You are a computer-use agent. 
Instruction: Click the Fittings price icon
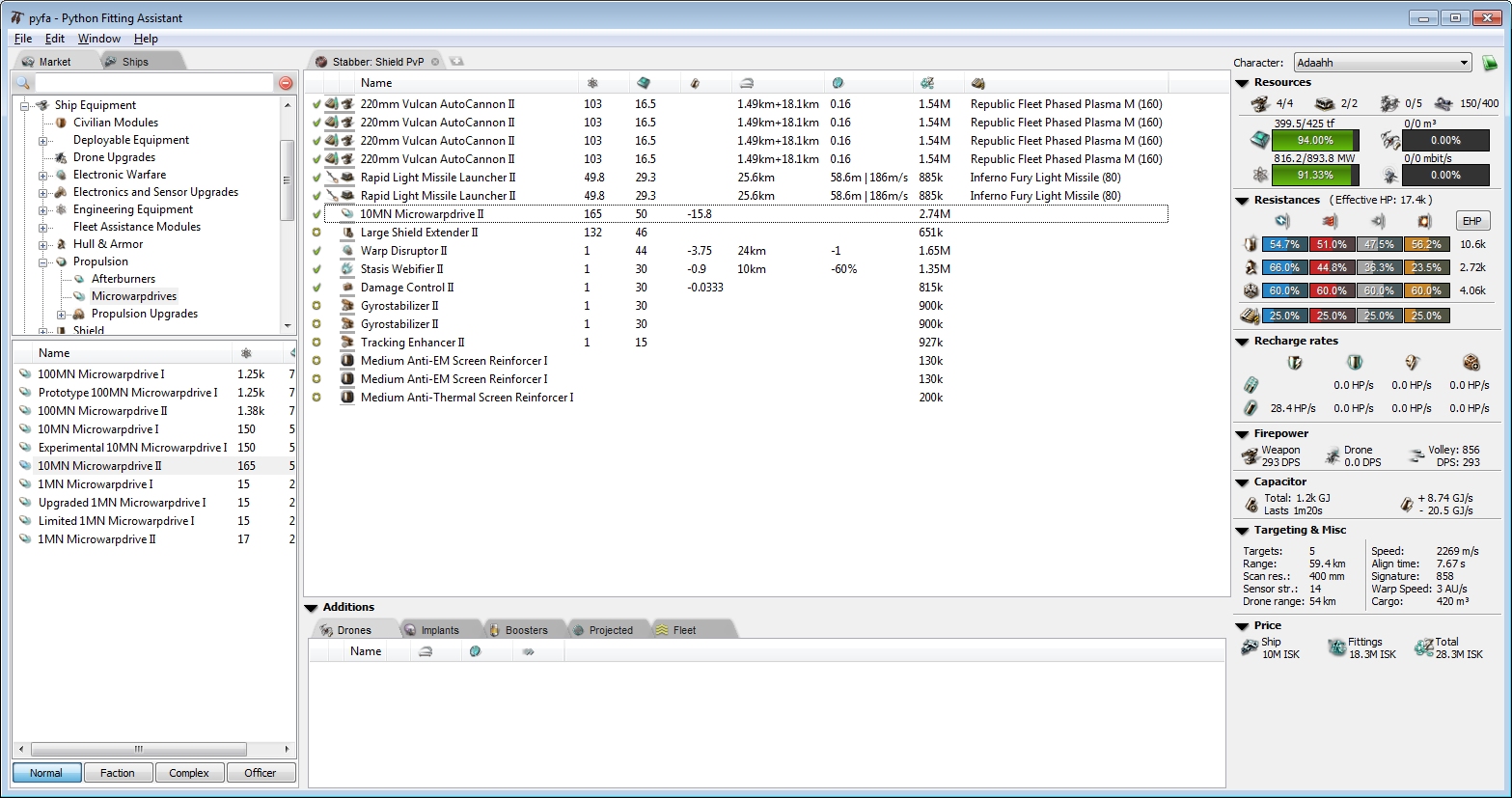1336,647
